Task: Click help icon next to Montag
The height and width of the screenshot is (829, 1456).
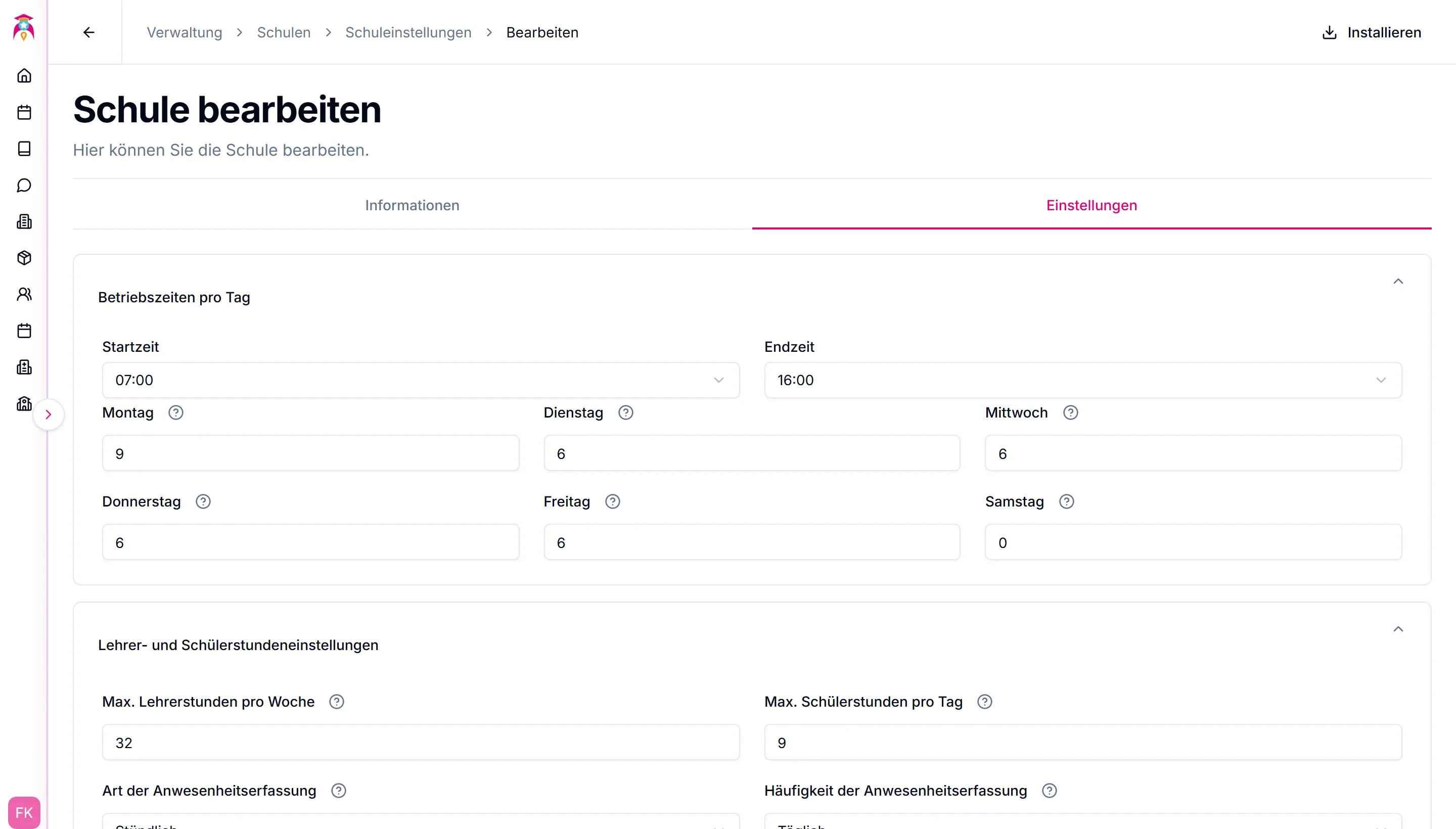Action: (x=176, y=413)
